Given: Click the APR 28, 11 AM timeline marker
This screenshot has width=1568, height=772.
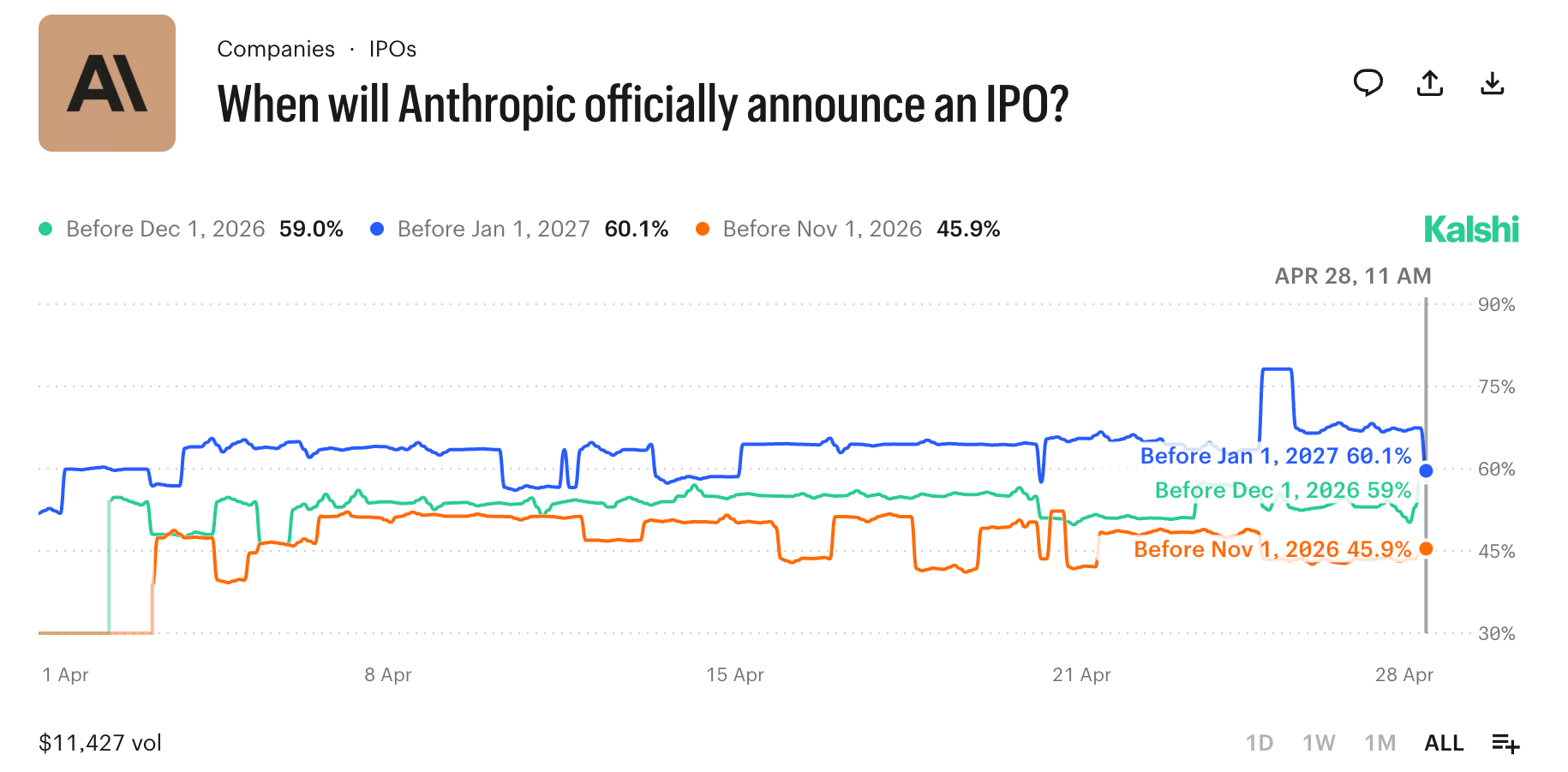Looking at the screenshot, I should coord(1352,276).
